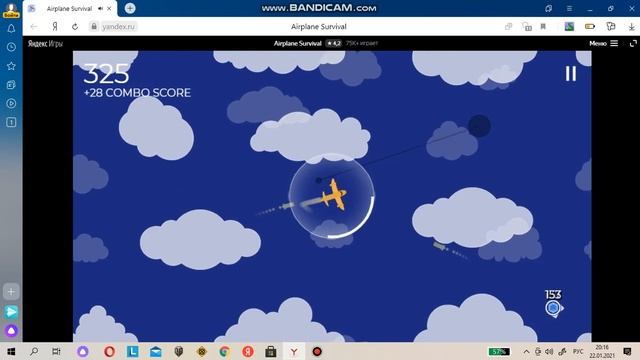Screen dimensions: 640x360
Task: Click the blue shield powerup counter icon
Action: click(553, 308)
